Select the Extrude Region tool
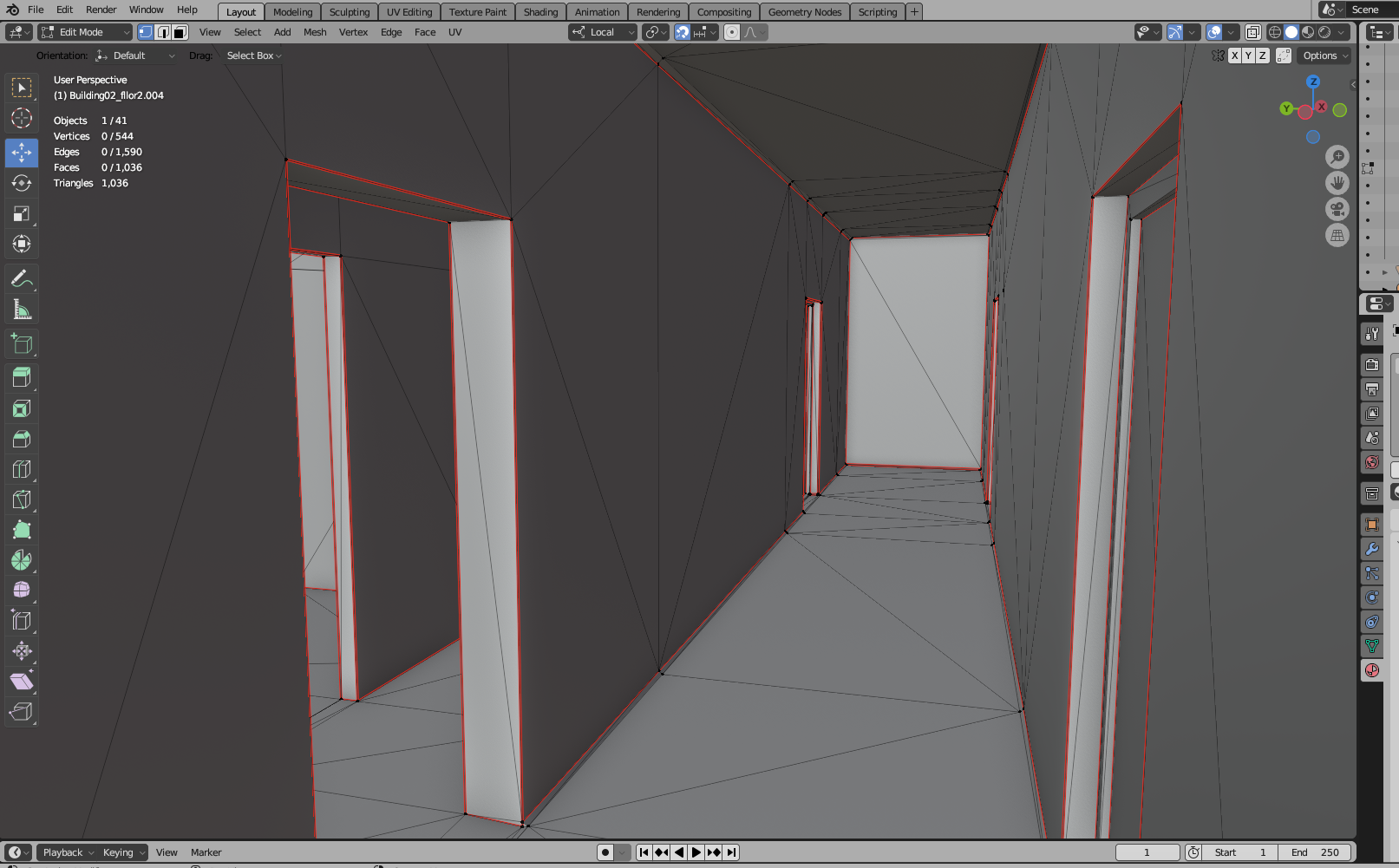This screenshot has height=868, width=1399. [22, 377]
